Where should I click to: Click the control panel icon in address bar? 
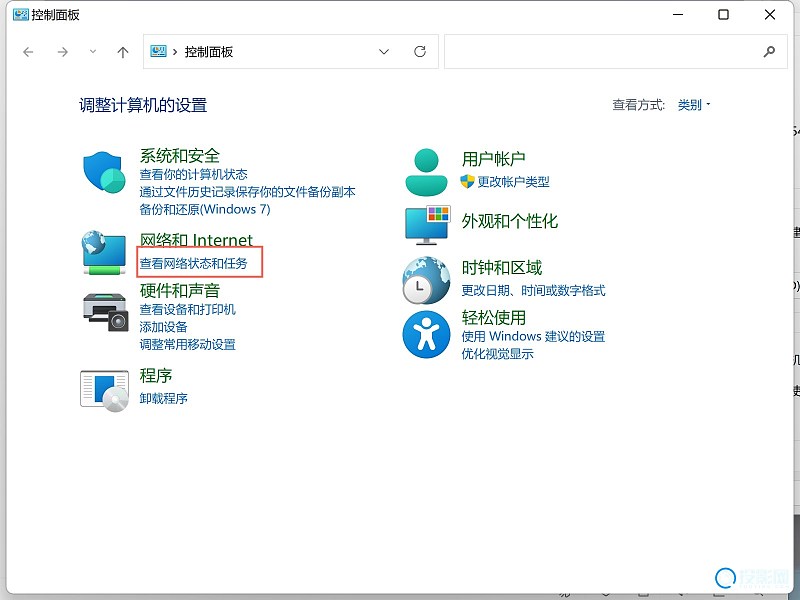pos(158,51)
